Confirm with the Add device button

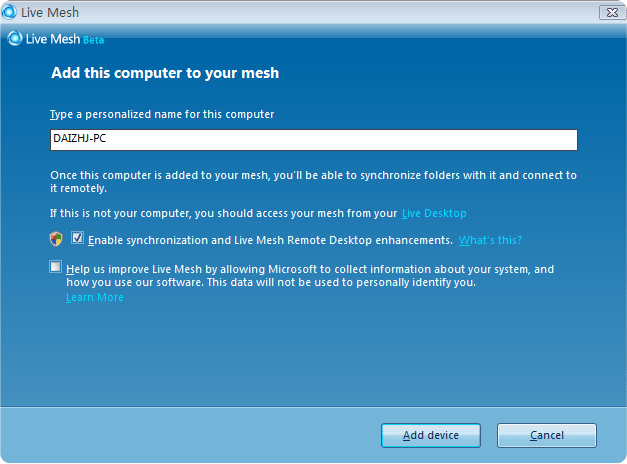point(431,435)
